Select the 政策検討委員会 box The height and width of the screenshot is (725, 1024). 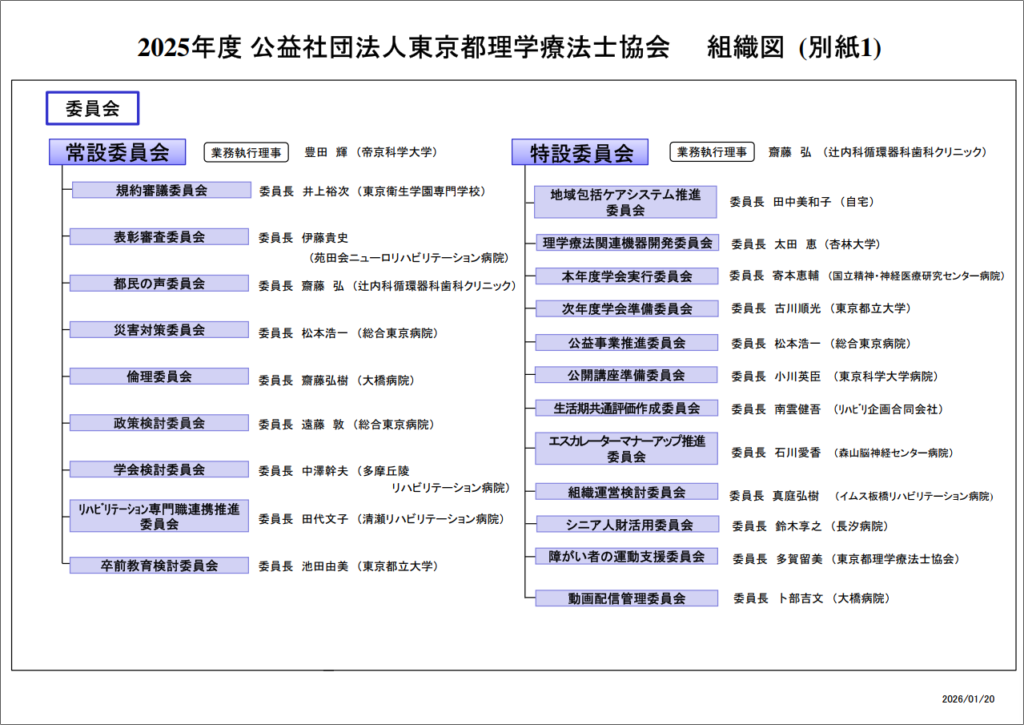point(160,423)
